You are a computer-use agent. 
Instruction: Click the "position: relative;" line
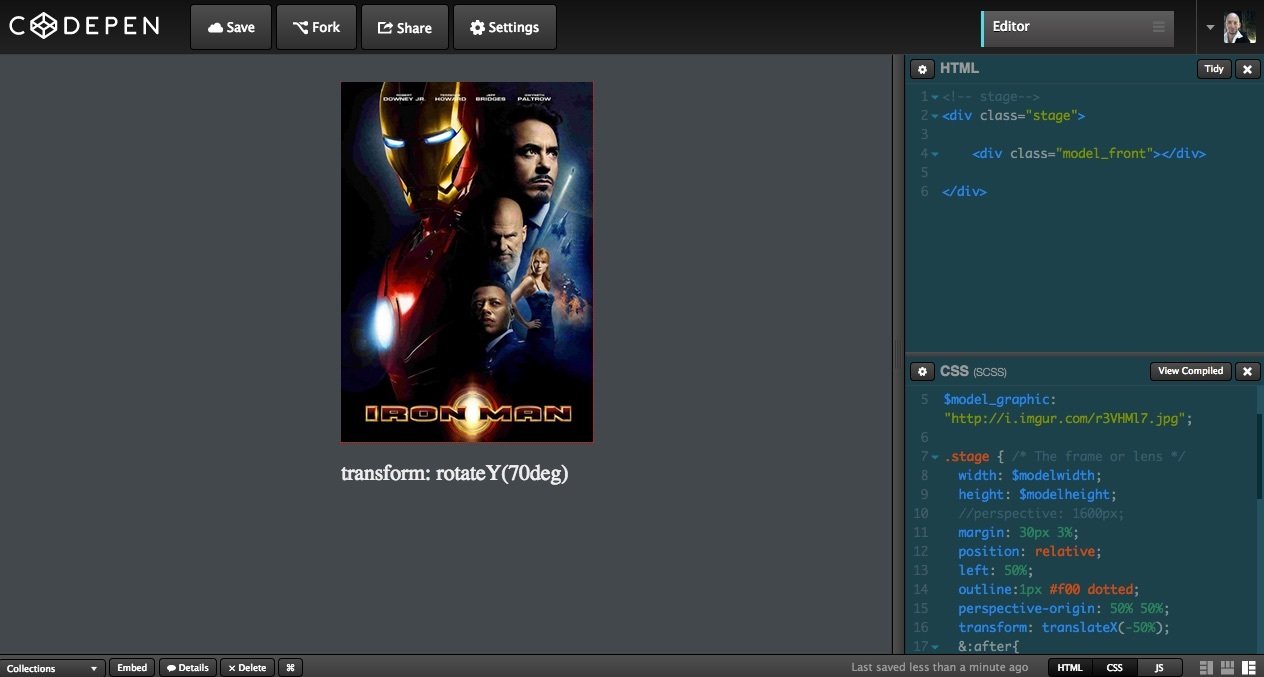1029,551
